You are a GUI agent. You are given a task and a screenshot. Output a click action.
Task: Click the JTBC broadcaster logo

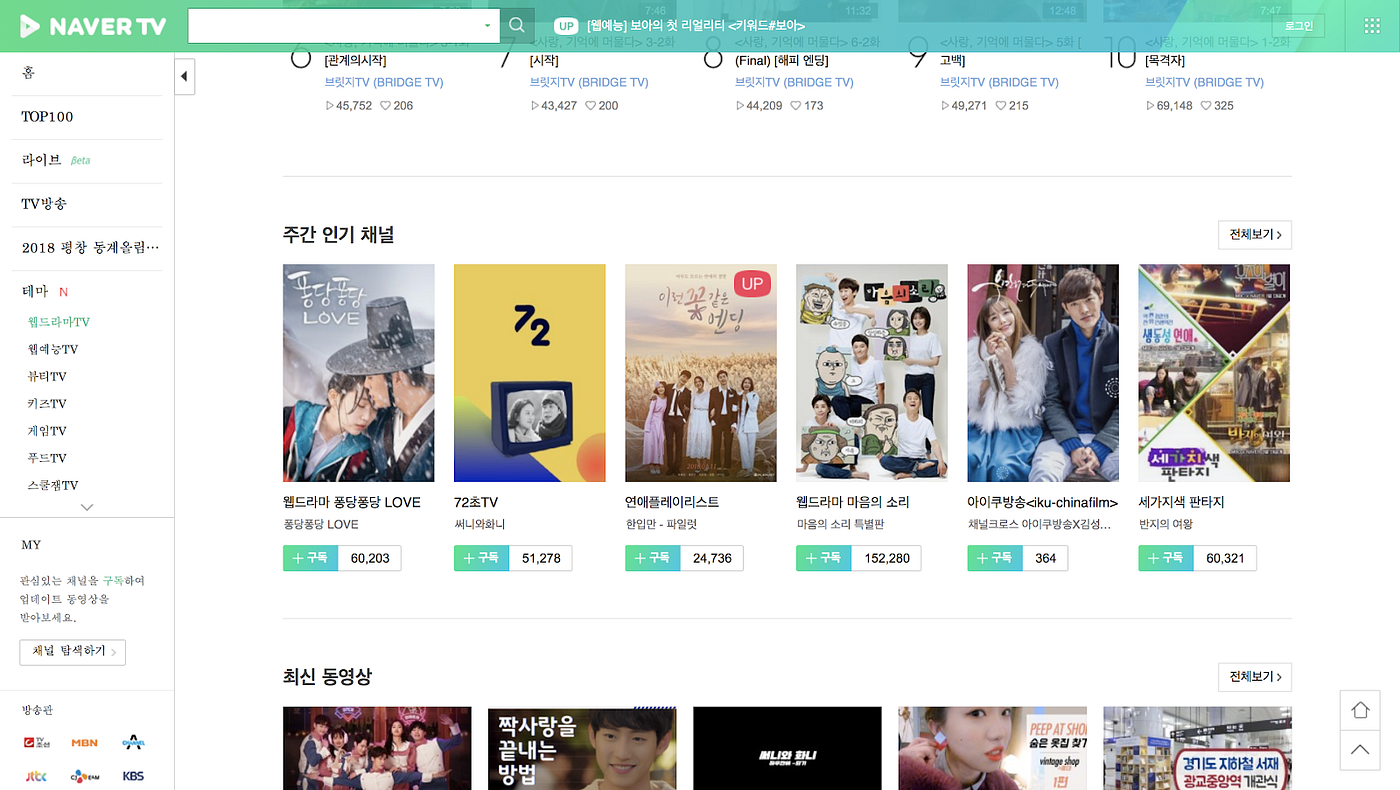pyautogui.click(x=36, y=776)
